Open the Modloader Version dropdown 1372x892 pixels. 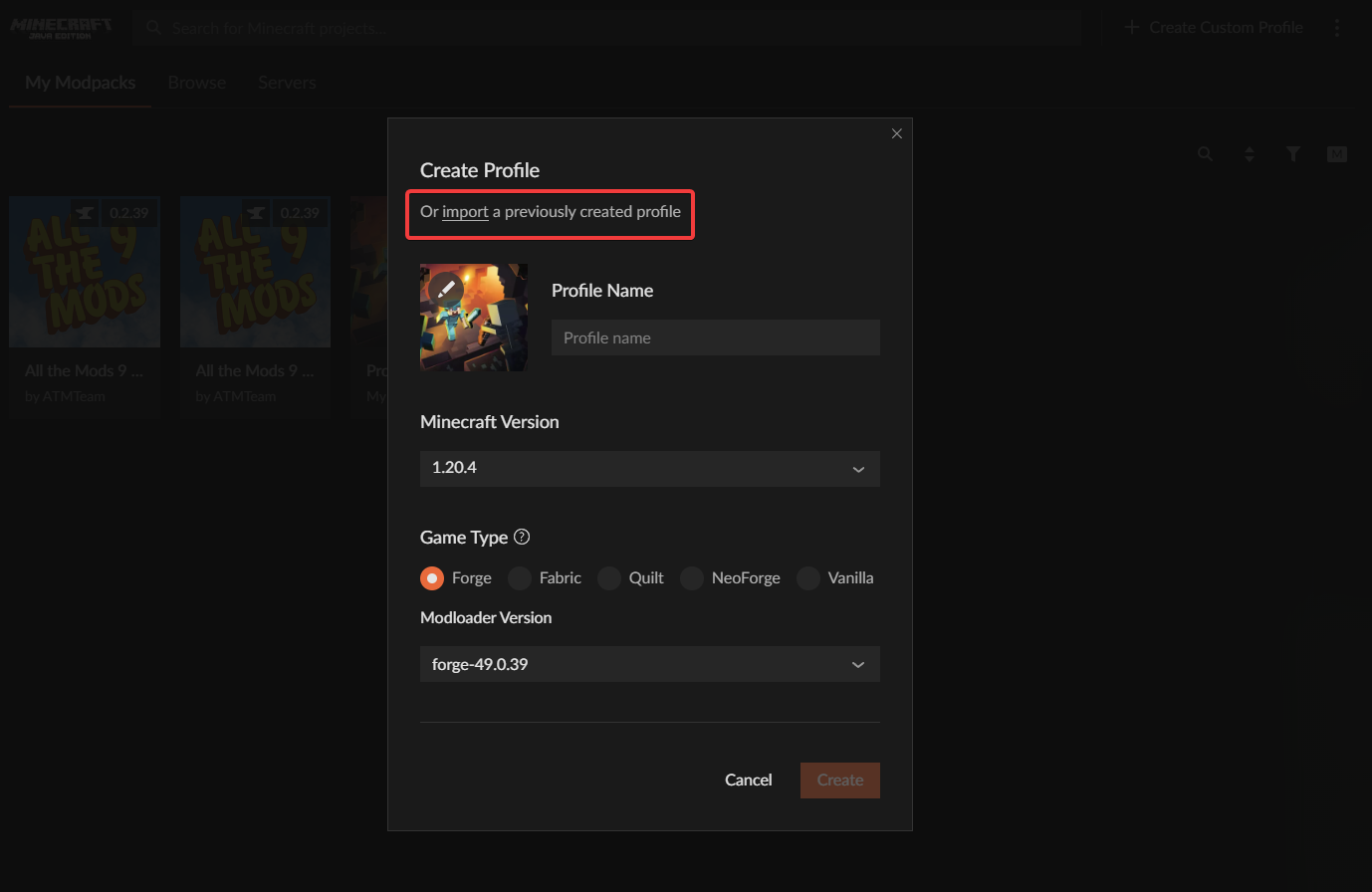[x=649, y=665]
